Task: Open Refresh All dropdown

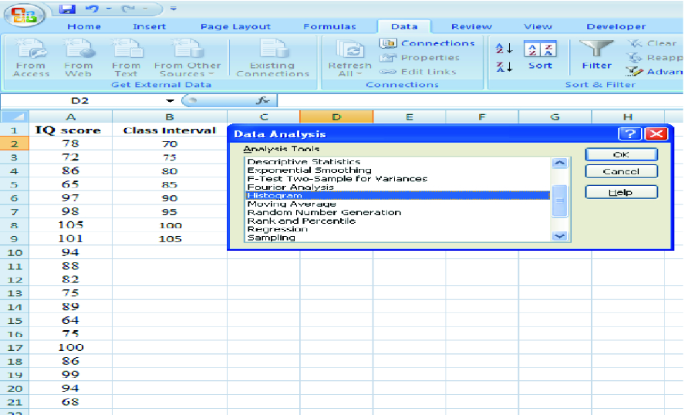Action: click(349, 58)
